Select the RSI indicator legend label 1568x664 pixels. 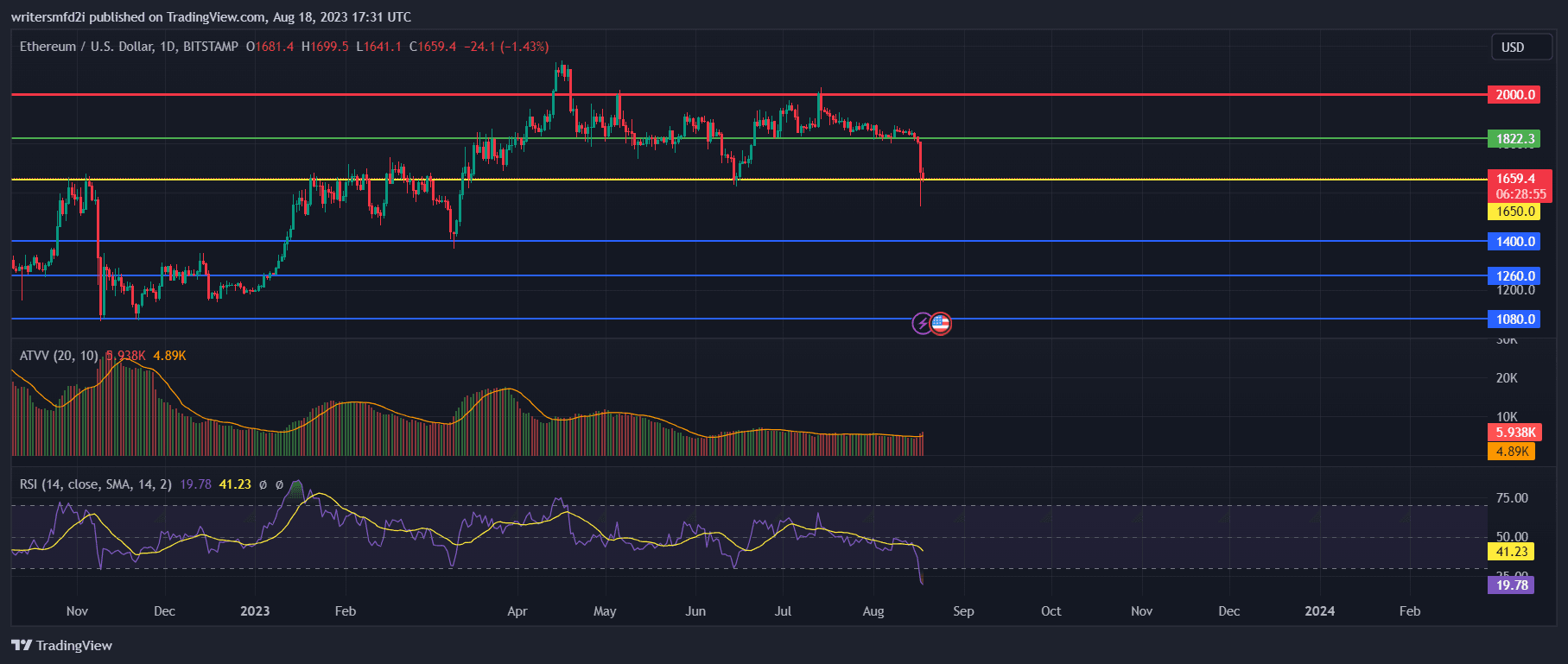pyautogui.click(x=95, y=484)
